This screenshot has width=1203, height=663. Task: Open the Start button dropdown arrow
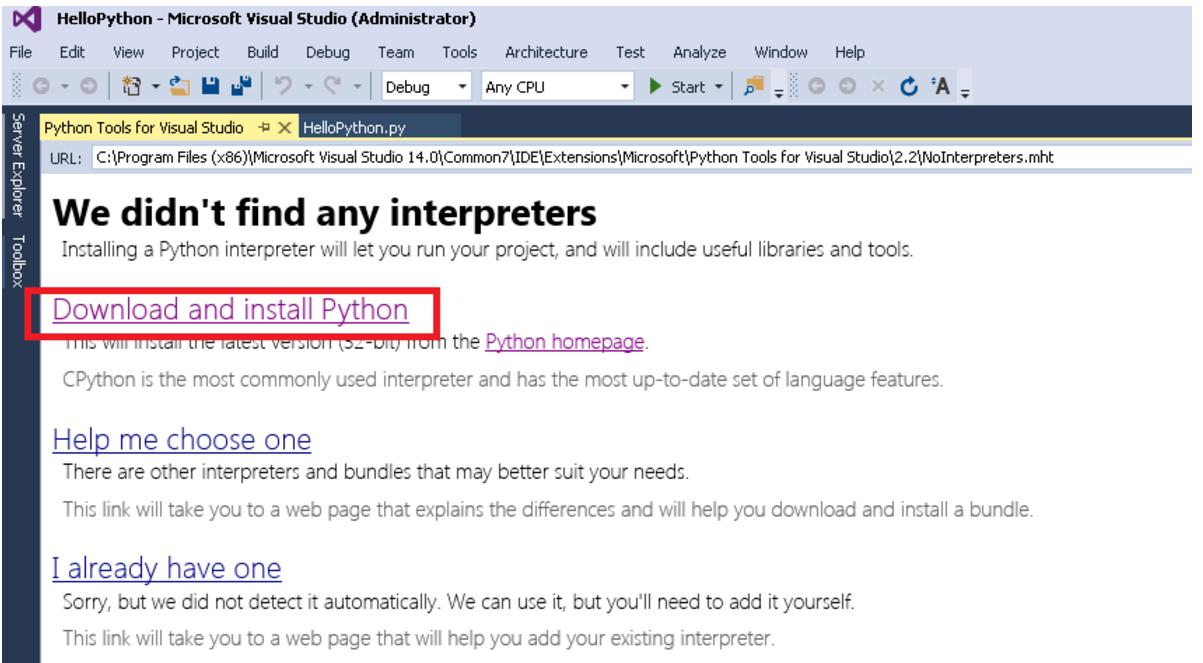pyautogui.click(x=719, y=87)
